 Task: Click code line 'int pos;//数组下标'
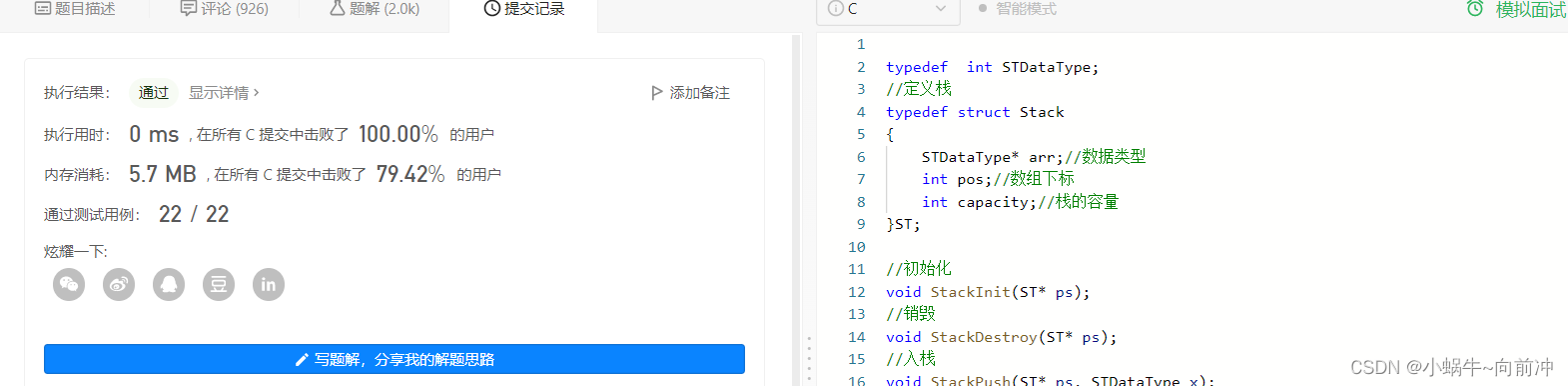pos(998,179)
